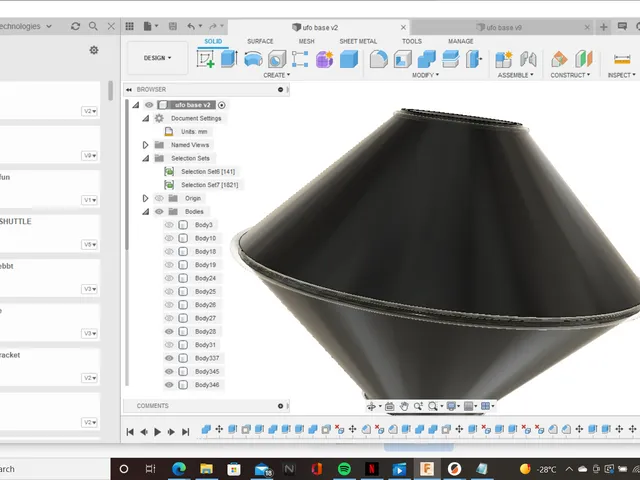Select Body345 in the browser
640x480 pixels.
point(207,372)
